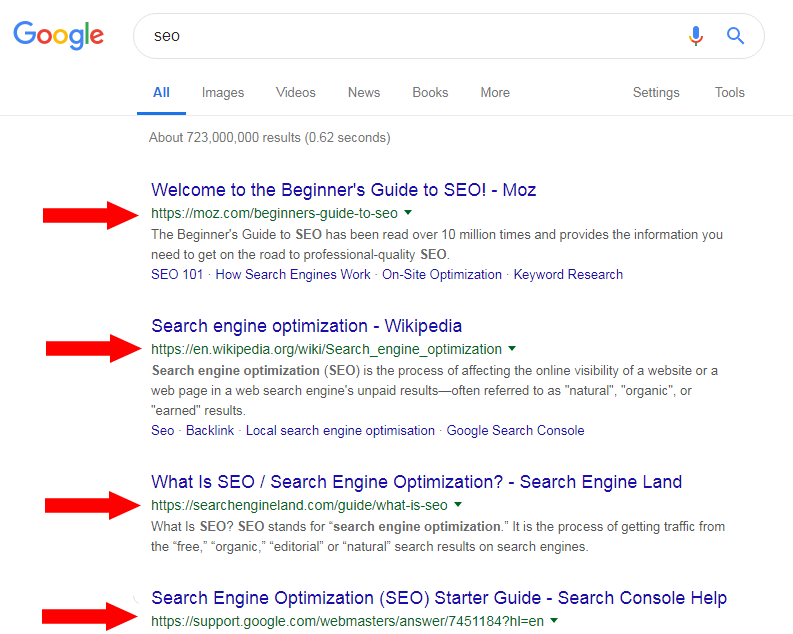
Task: Open the Google Search Console sitelink
Action: [x=515, y=431]
